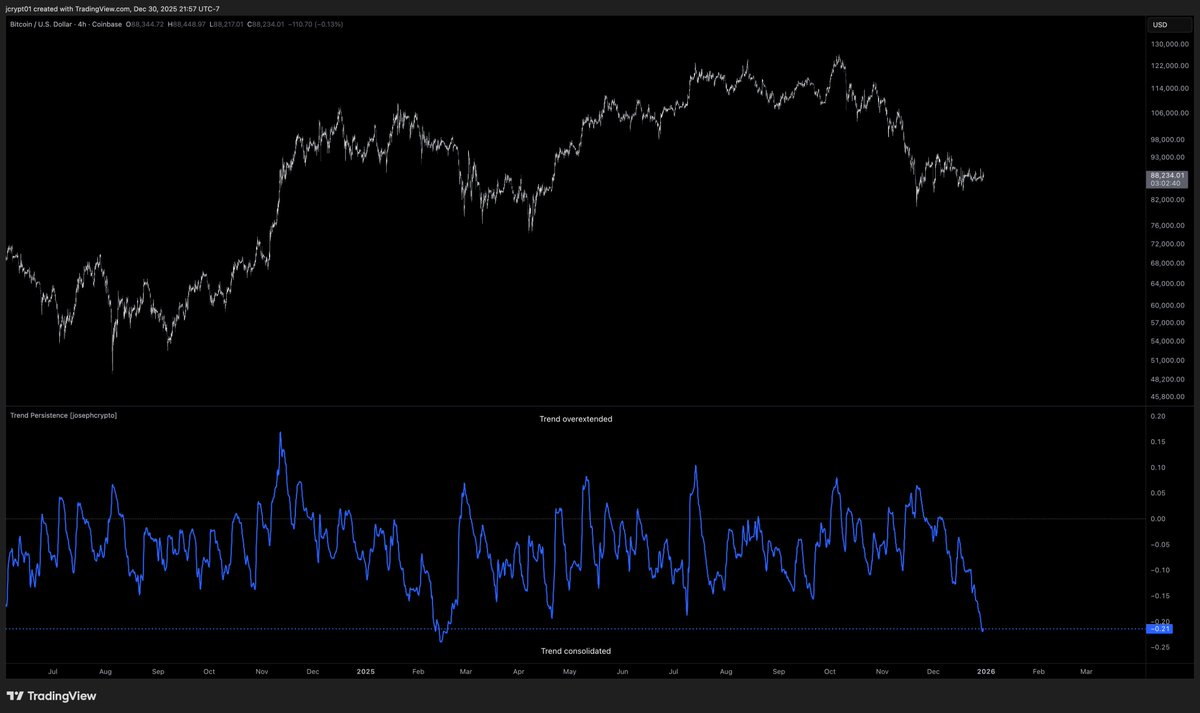Click the 130,000.00 price axis label
The width and height of the screenshot is (1200, 713).
(x=1168, y=45)
